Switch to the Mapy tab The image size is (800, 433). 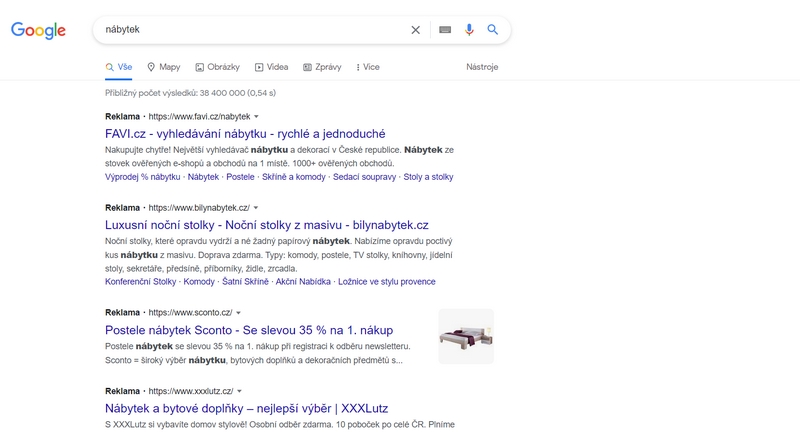click(164, 67)
